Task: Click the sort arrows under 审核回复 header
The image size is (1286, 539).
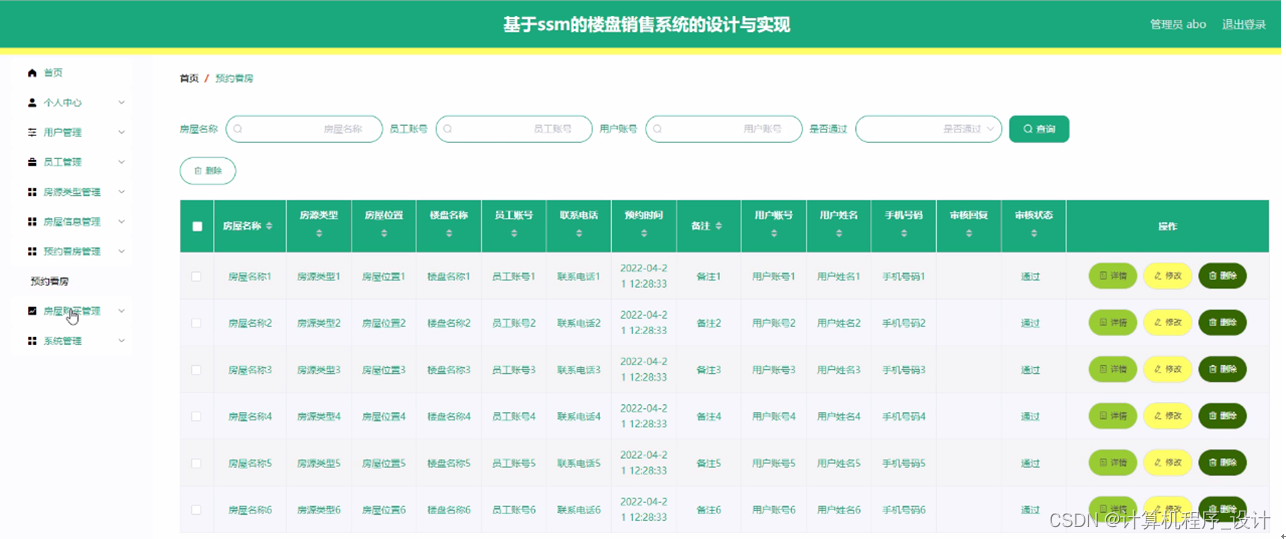Action: (x=969, y=233)
